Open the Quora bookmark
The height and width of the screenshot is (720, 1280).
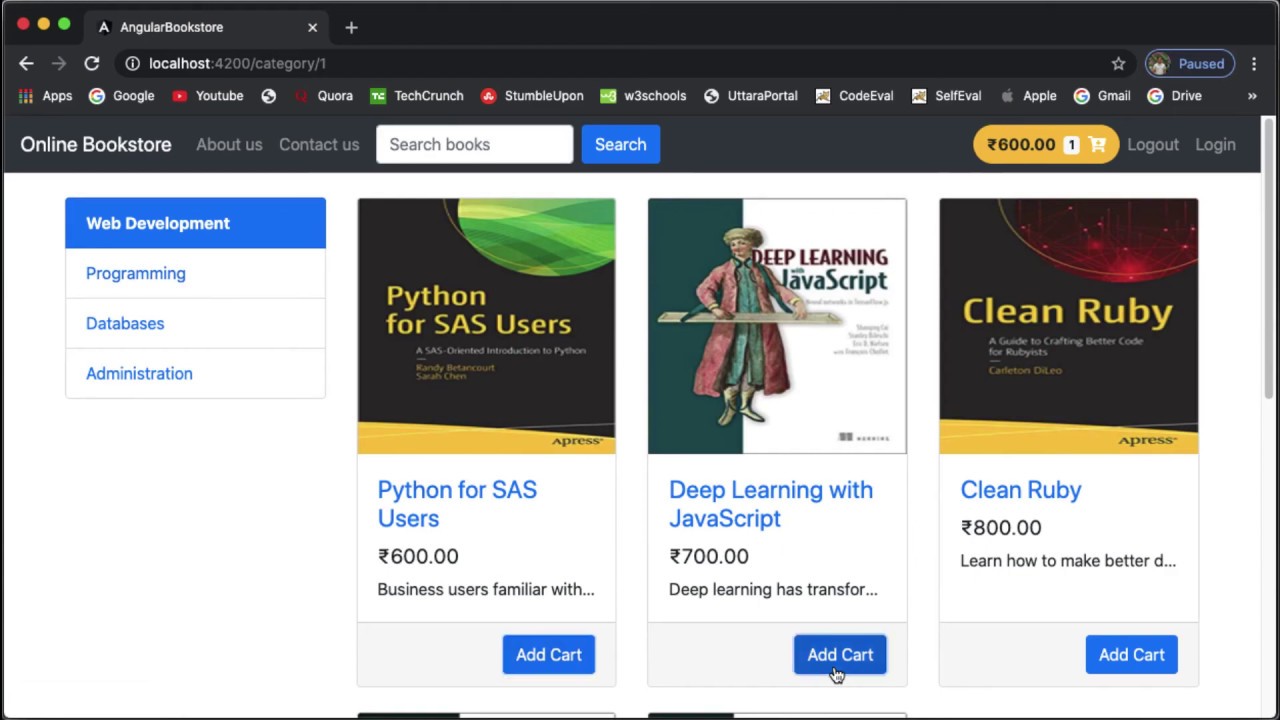324,96
